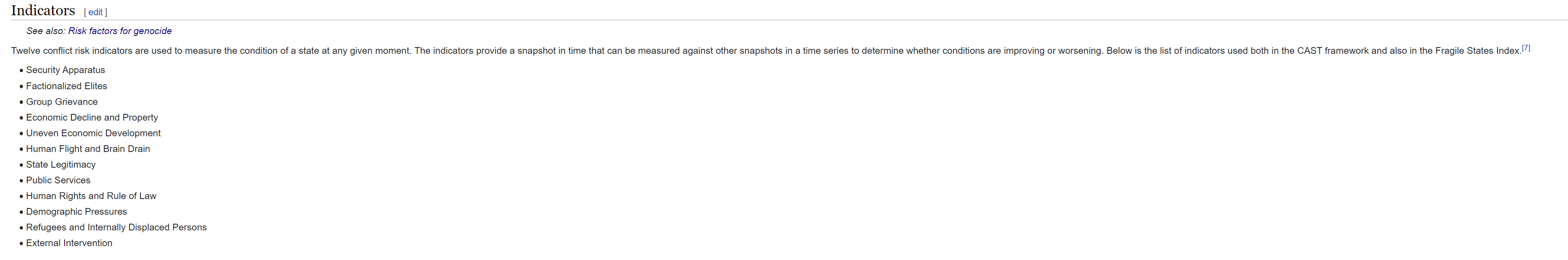Click the Public Services list item
Viewport: 1568px width, 260px height.
[58, 180]
